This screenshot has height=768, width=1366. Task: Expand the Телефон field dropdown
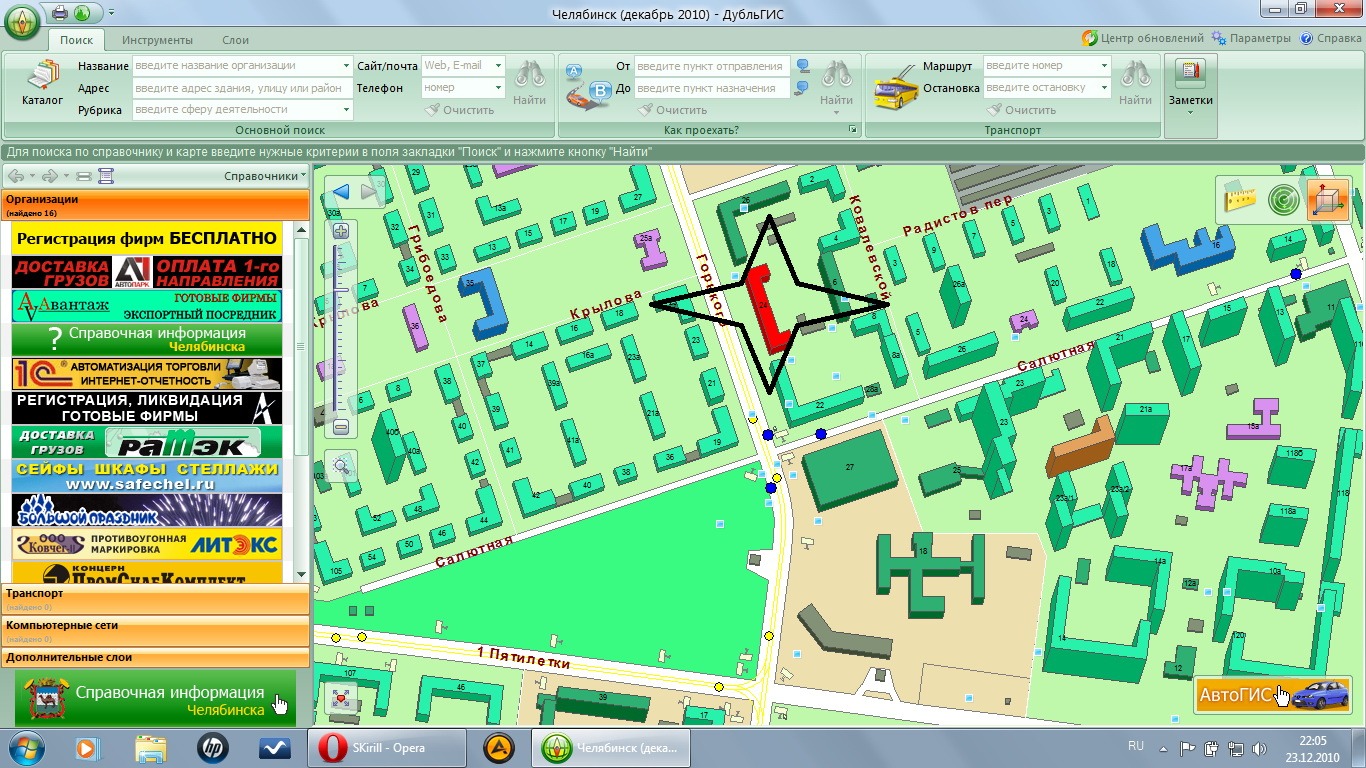pyautogui.click(x=498, y=88)
